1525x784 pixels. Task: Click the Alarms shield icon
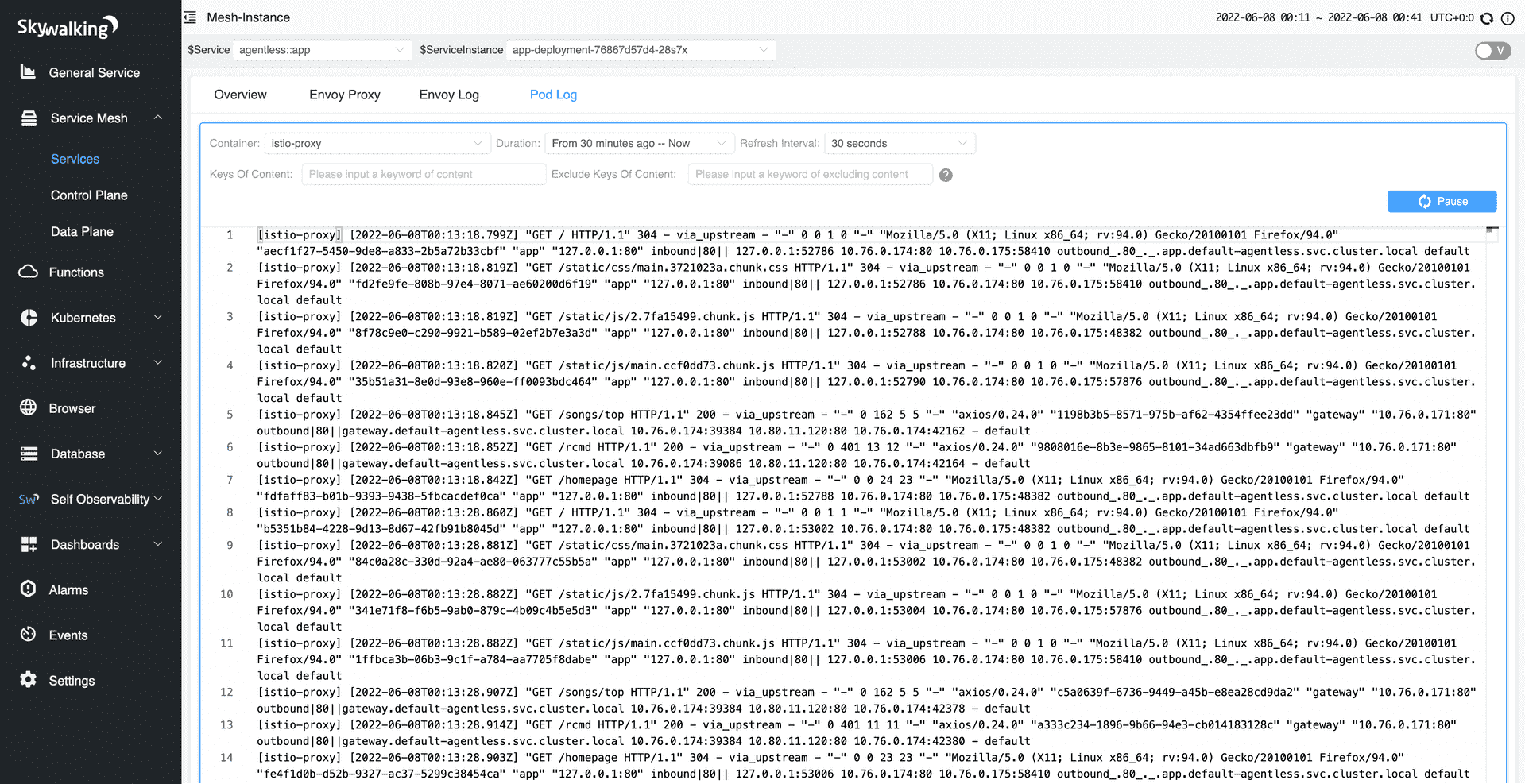(28, 589)
